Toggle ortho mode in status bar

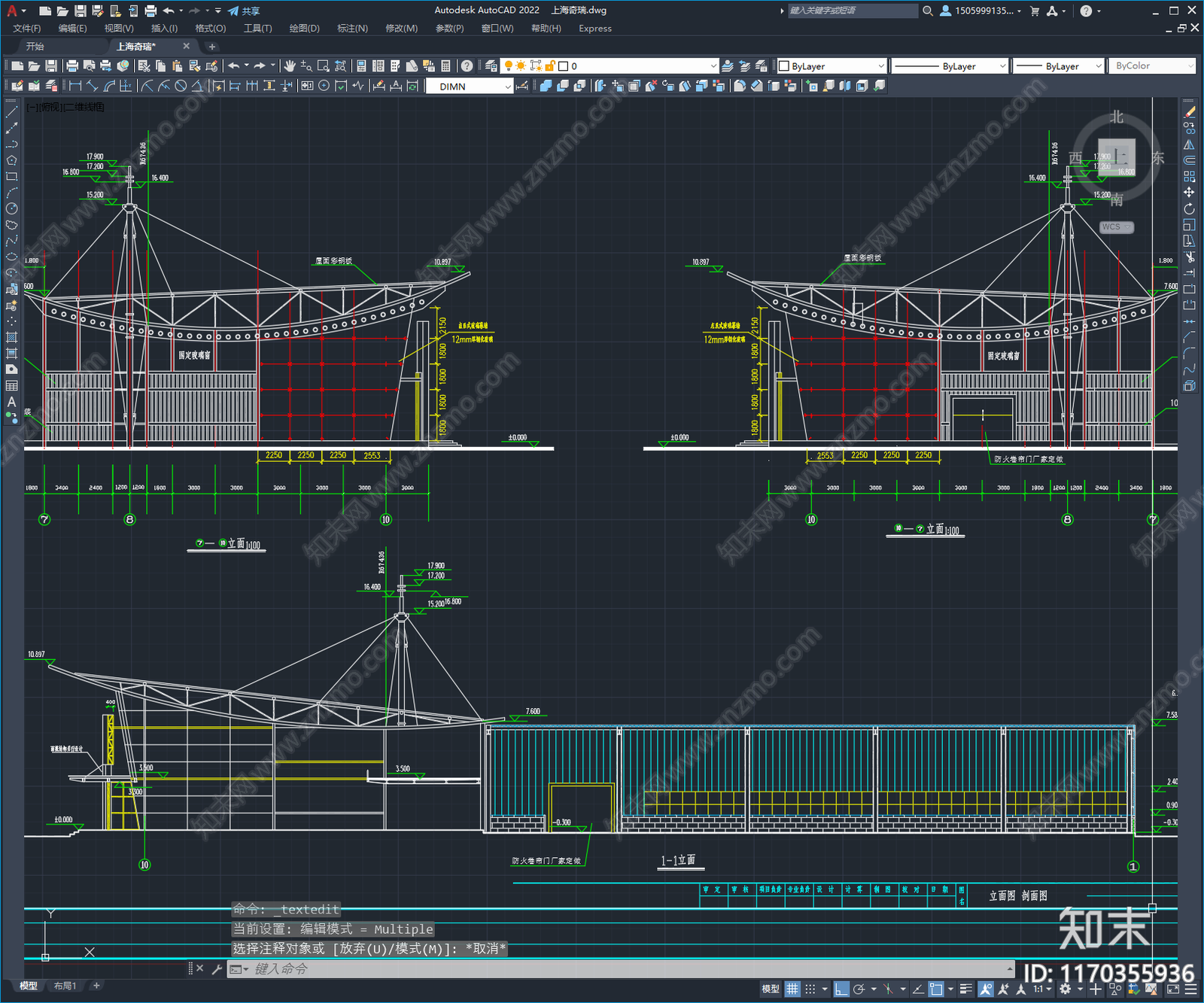pyautogui.click(x=841, y=989)
